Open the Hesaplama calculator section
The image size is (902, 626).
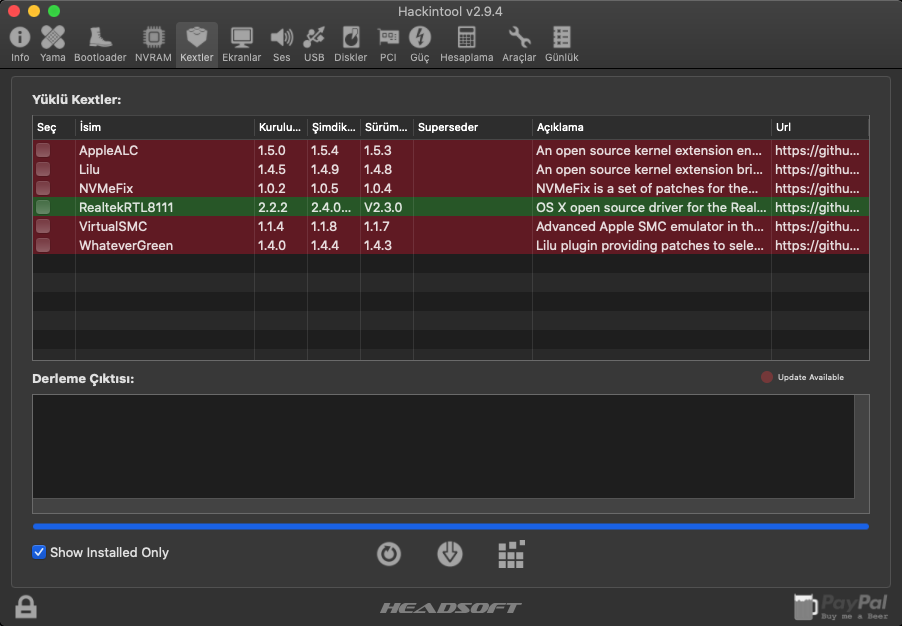pos(467,44)
